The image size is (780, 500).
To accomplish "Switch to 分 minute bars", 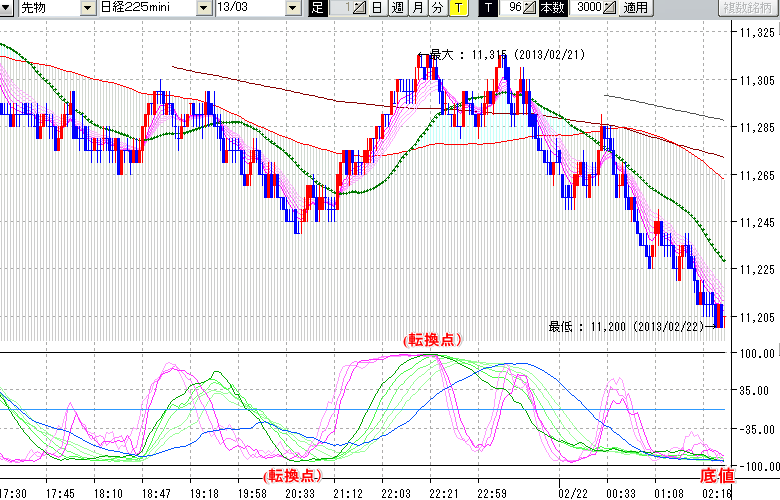I will 437,8.
